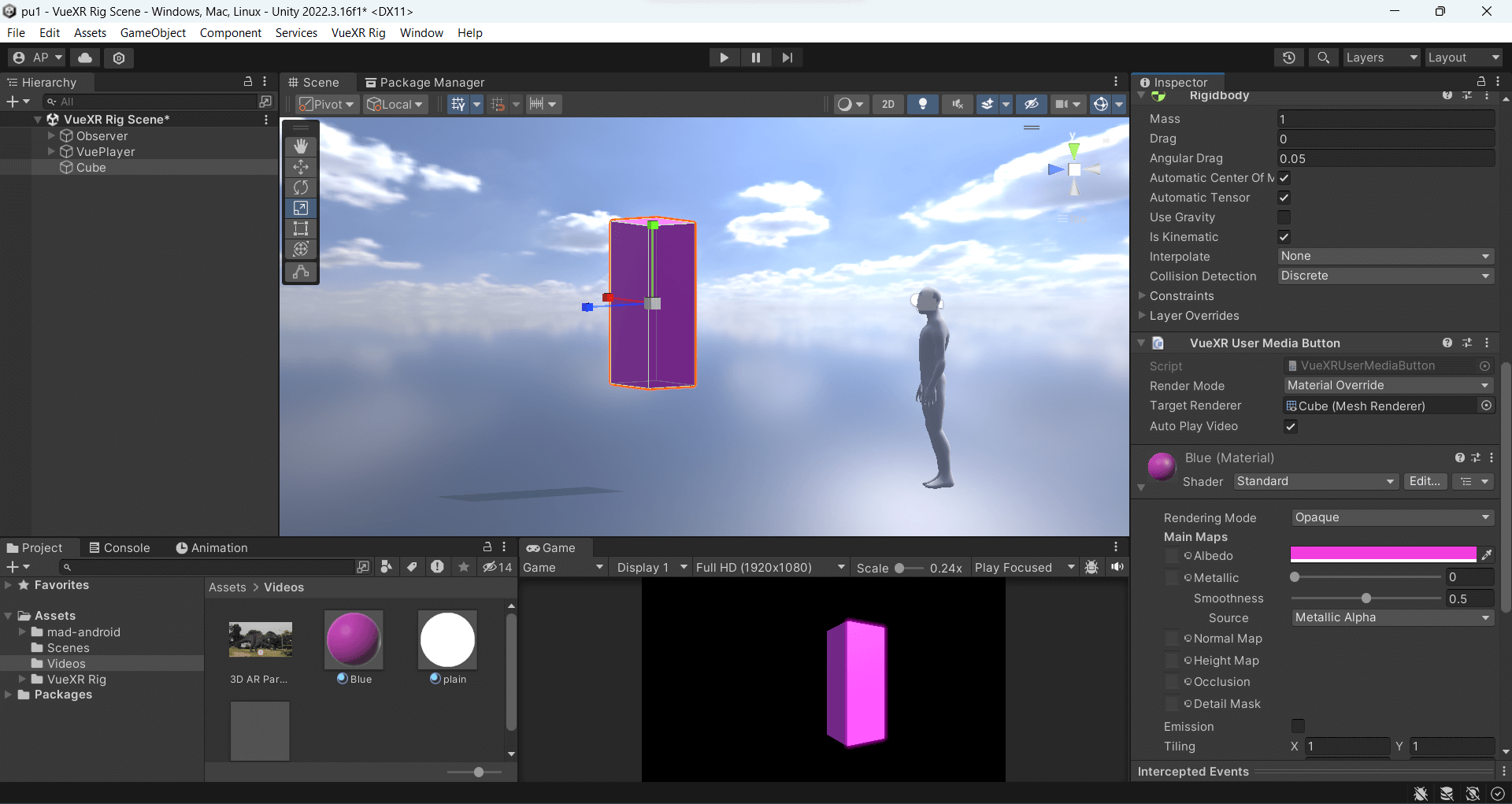This screenshot has width=1512, height=804.
Task: Mute audio in Game view
Action: pyautogui.click(x=1117, y=567)
